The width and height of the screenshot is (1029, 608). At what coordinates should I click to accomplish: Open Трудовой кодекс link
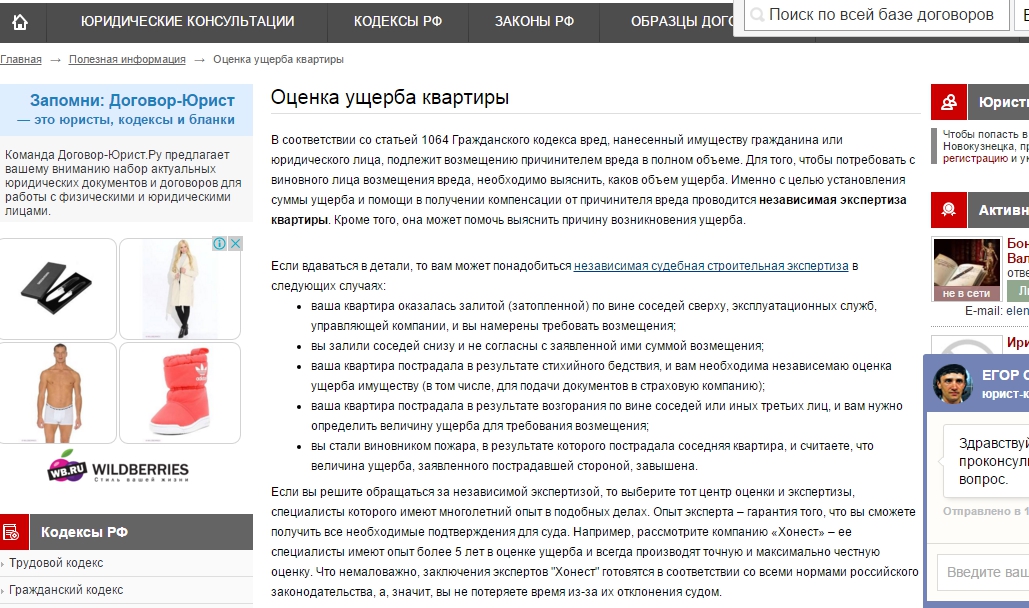(x=56, y=563)
